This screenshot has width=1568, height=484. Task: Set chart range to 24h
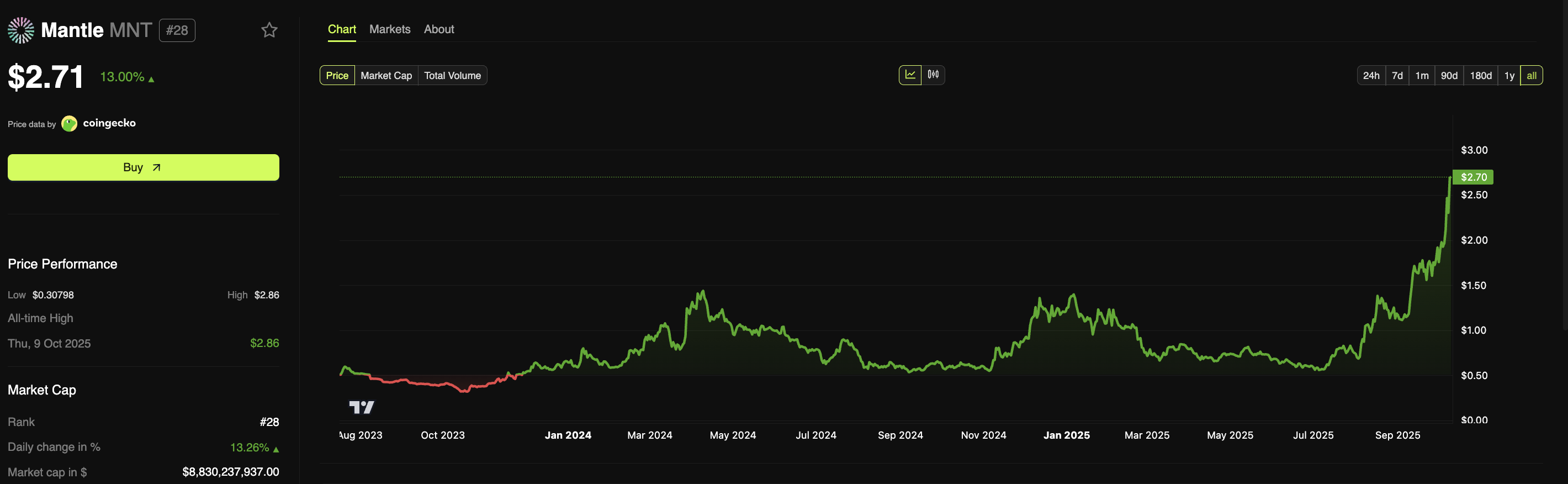tap(1371, 76)
